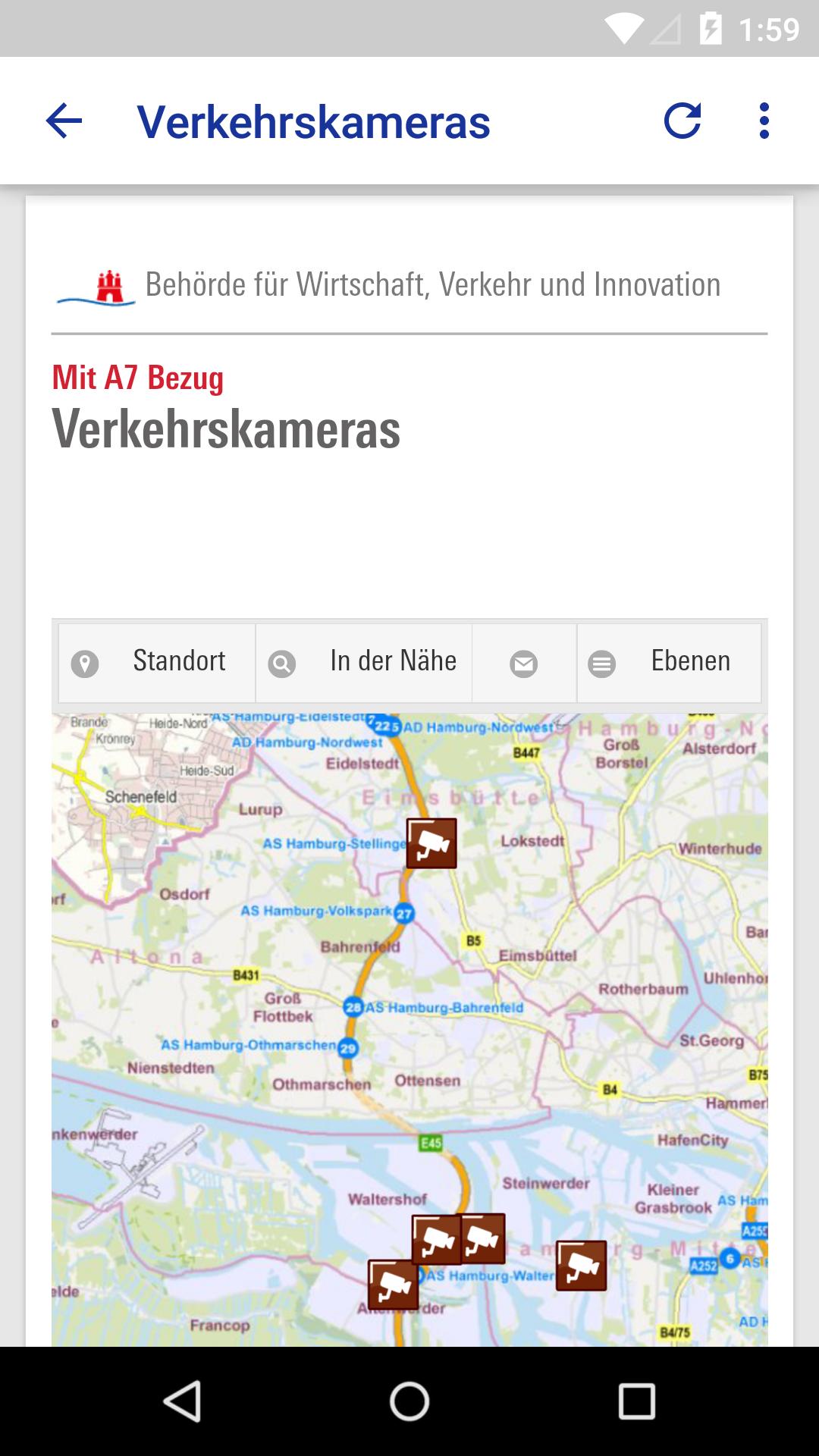Screen dimensions: 819x1456
Task: Click junction 27 AS Hamburg-Volkspark marker
Action: [404, 914]
